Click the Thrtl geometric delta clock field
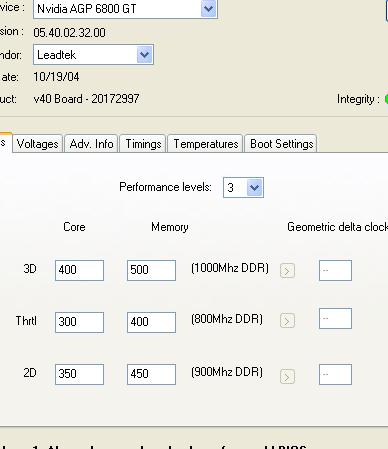388x449 pixels. point(335,319)
